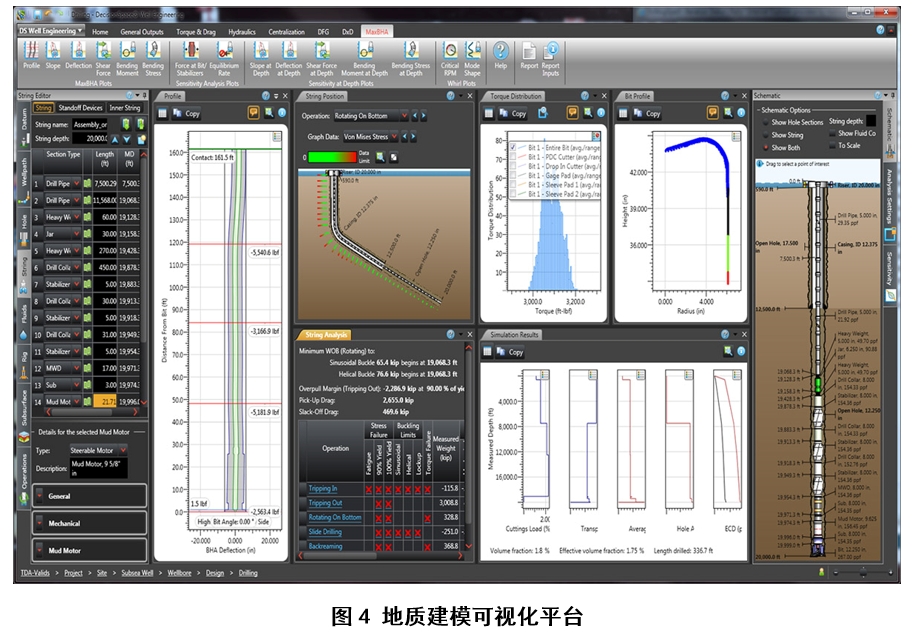This screenshot has width=912, height=634.
Task: Adjust the zoom slider in the status bar
Action: point(863,573)
